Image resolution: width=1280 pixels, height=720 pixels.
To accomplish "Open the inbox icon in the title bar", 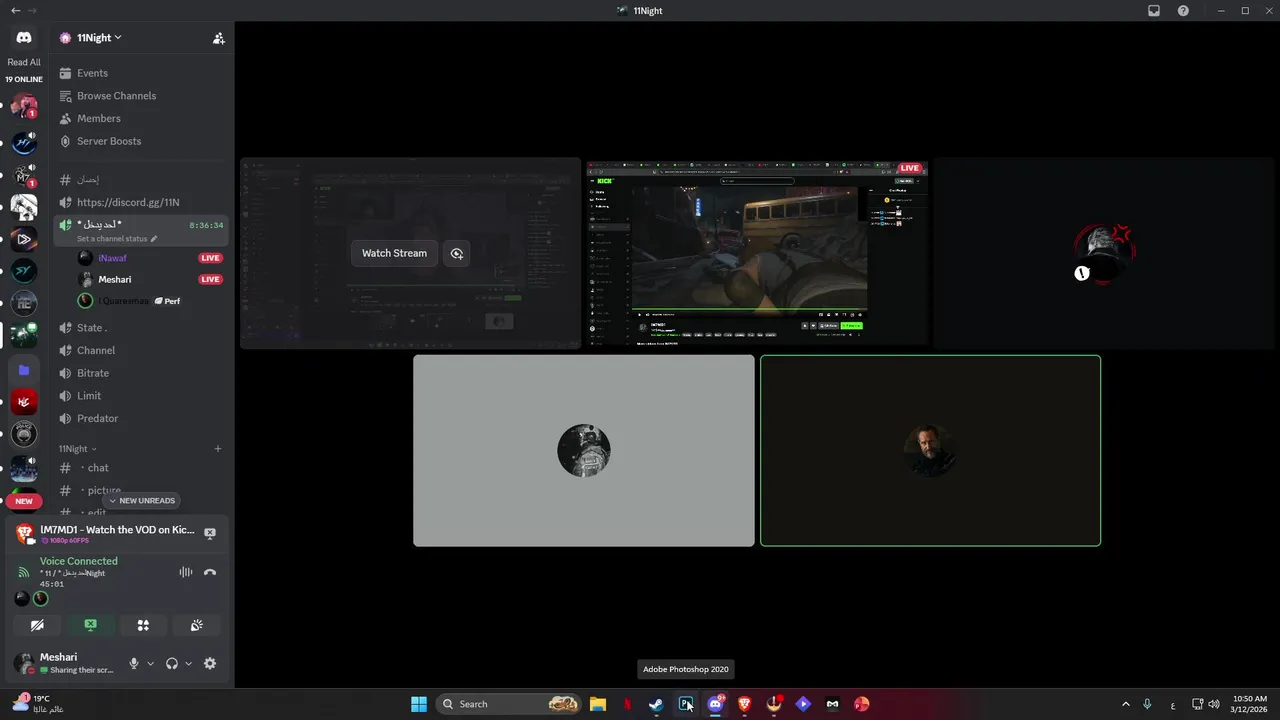I will (x=1154, y=11).
